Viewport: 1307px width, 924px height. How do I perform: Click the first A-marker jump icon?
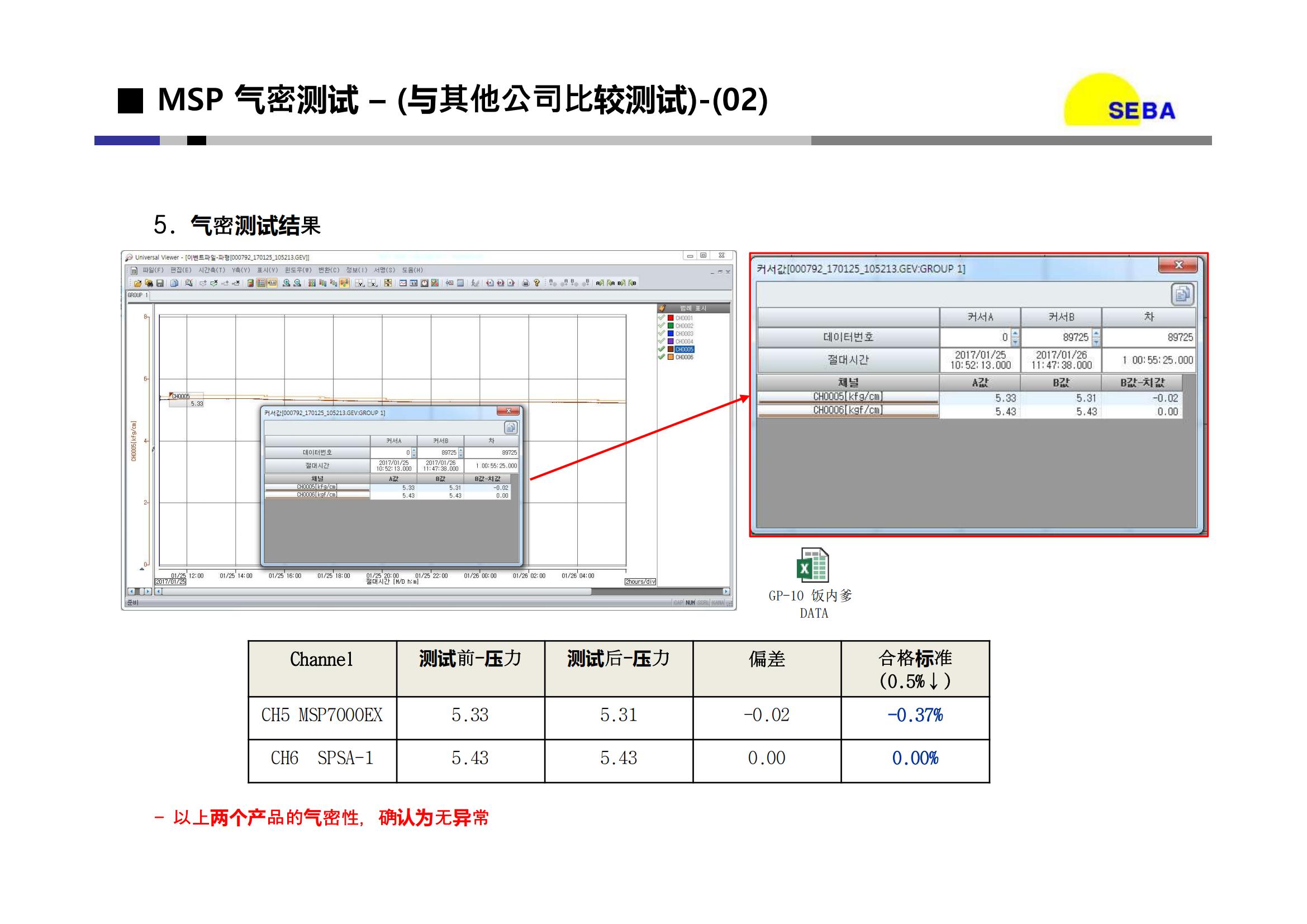coord(600,283)
